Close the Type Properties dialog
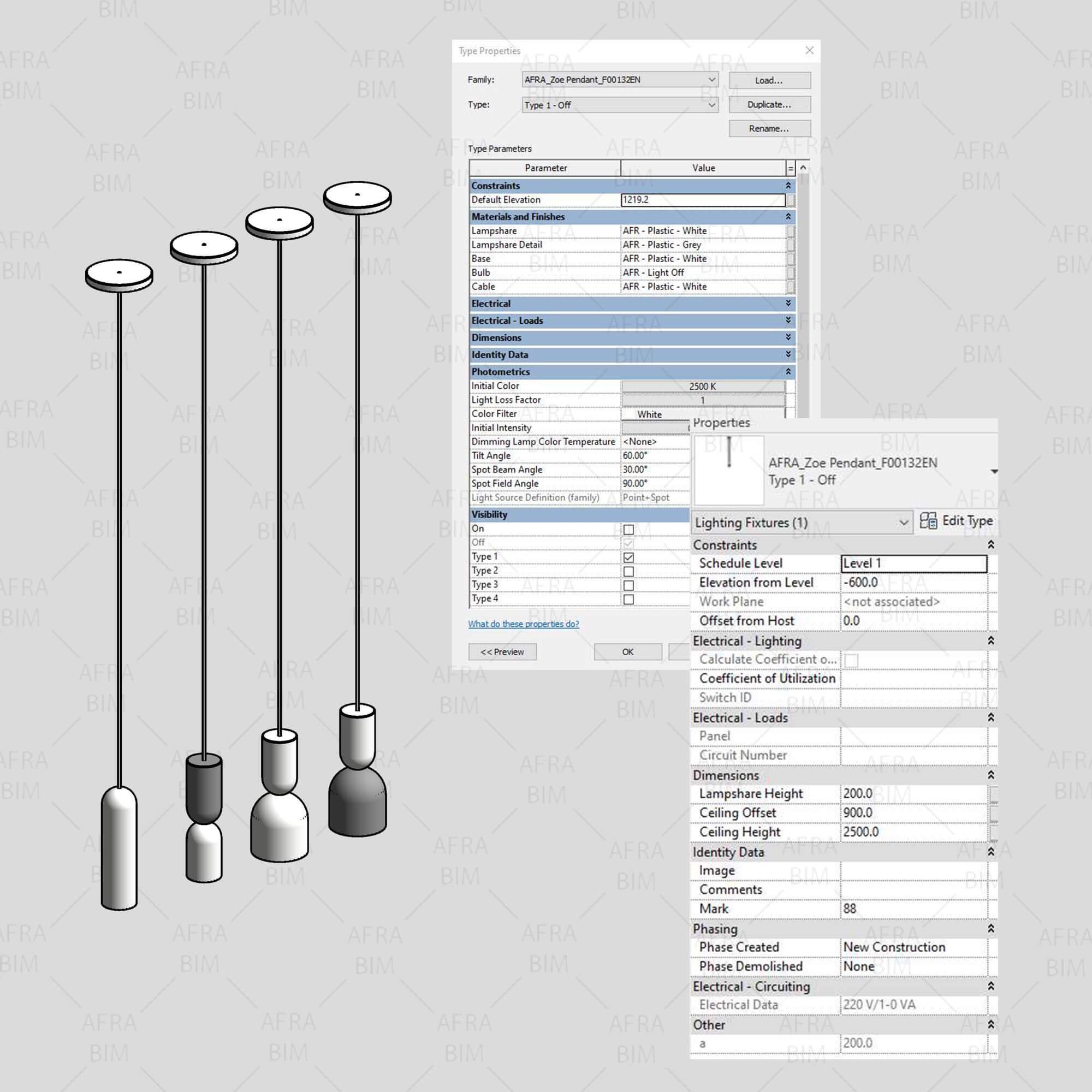The image size is (1092, 1092). [x=809, y=50]
